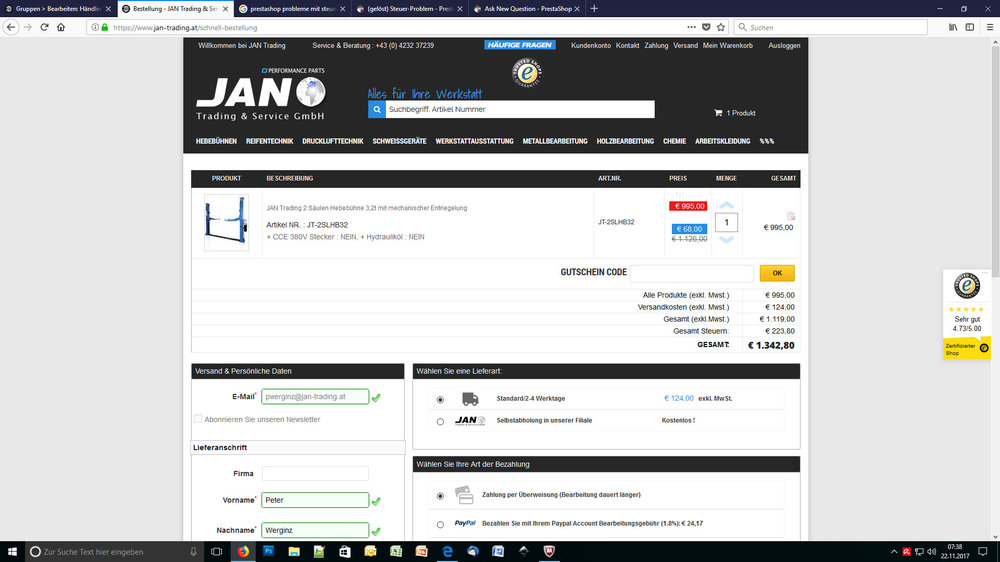Click the Nachname field with Werginz
Screen dimensions: 1000x562
point(315,530)
